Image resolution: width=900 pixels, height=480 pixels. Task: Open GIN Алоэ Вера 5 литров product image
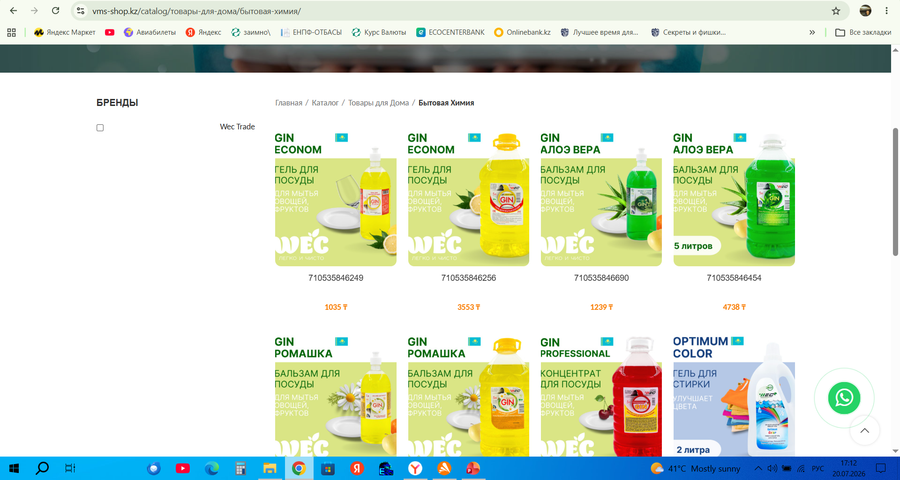734,199
